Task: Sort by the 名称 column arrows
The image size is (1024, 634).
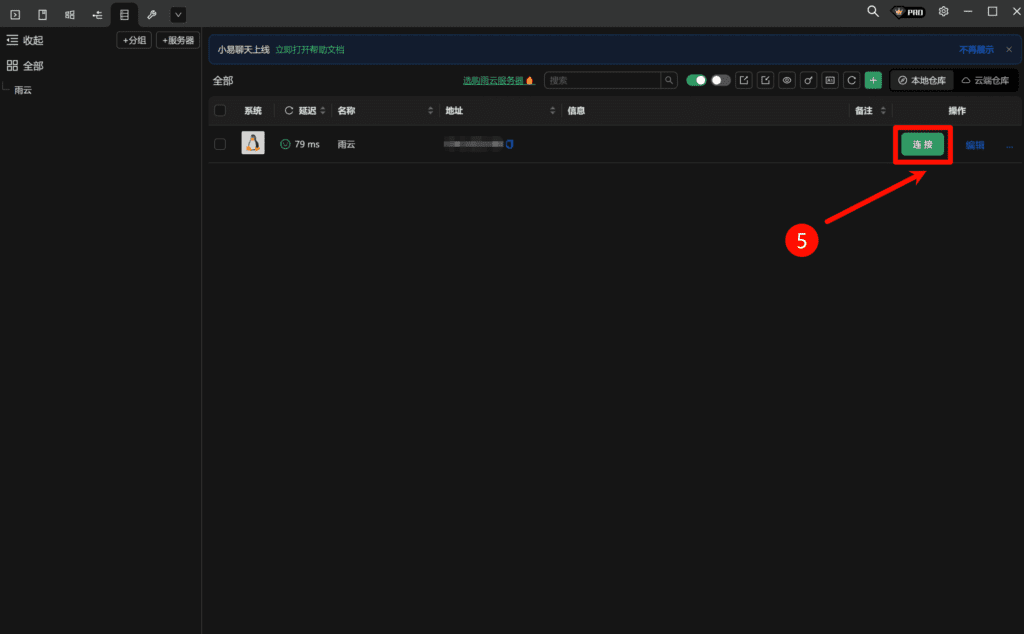Action: click(430, 110)
